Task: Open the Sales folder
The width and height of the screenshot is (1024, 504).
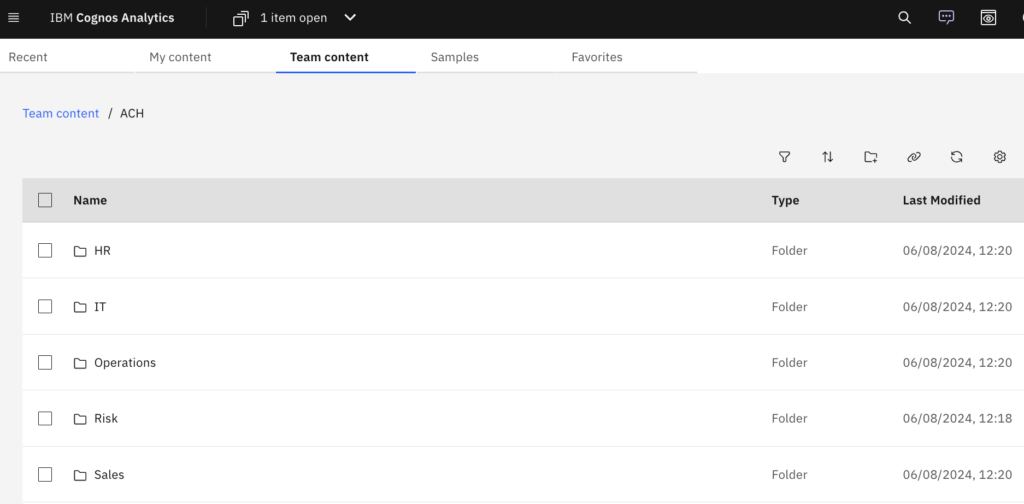Action: [109, 475]
